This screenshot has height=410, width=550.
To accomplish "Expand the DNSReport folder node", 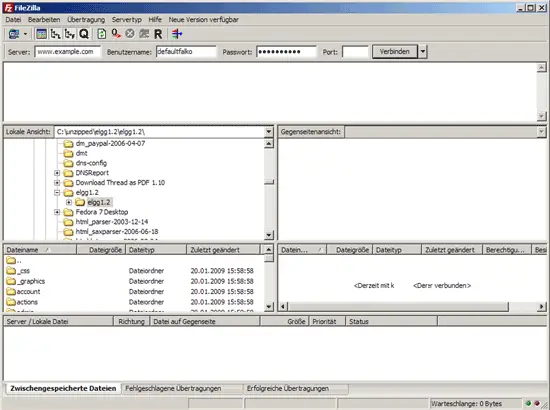I will [57, 173].
